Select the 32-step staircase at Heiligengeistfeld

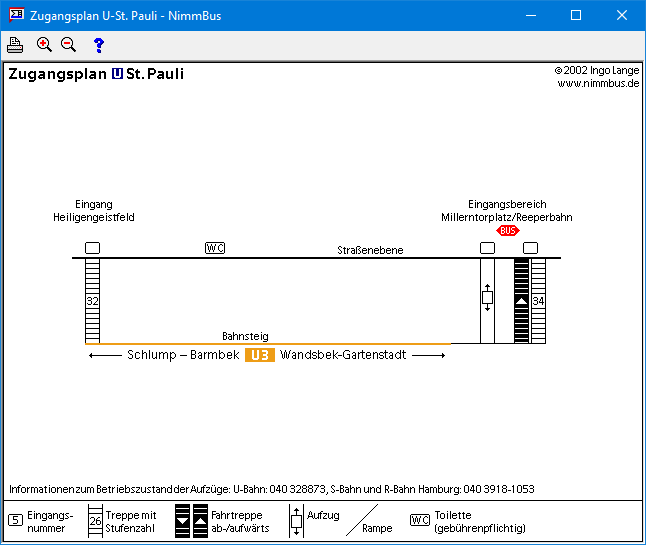coord(92,300)
